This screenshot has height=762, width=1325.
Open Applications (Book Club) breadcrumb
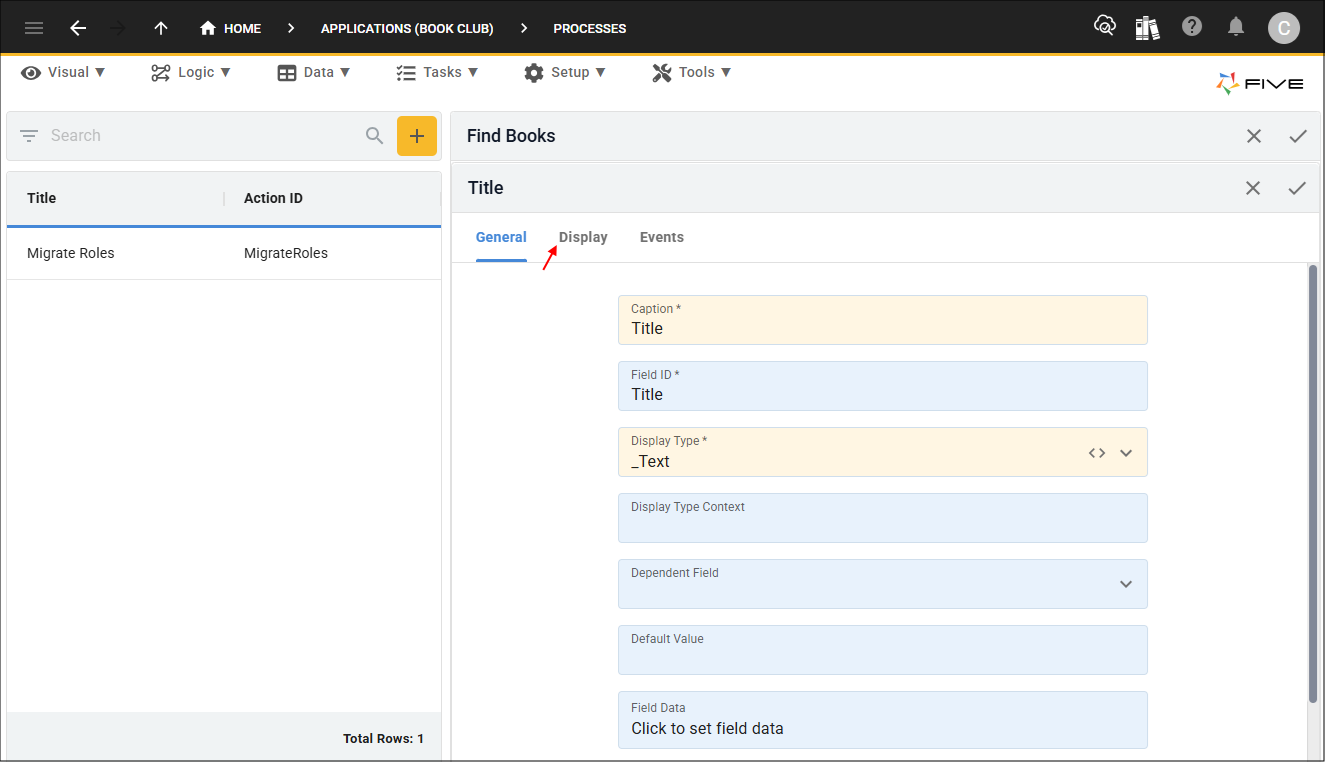click(x=407, y=28)
